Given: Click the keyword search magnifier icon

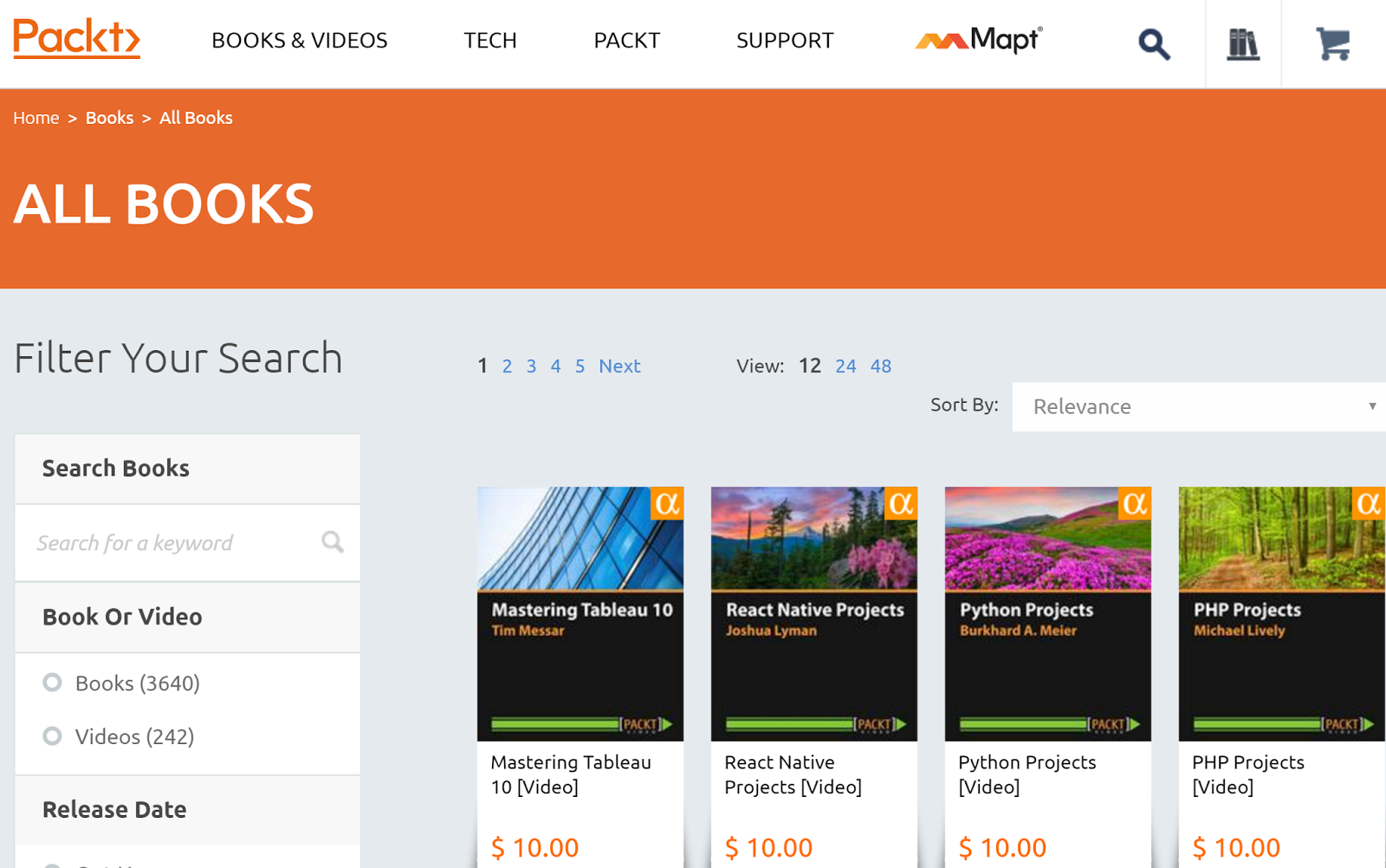Looking at the screenshot, I should pyautogui.click(x=333, y=542).
